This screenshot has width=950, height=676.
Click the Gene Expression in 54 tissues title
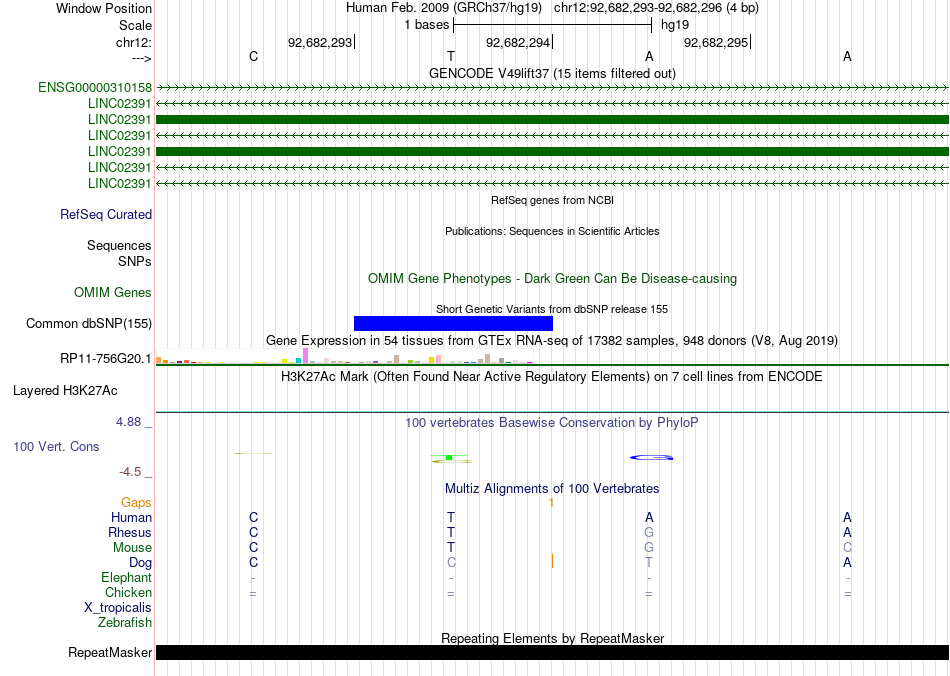click(x=552, y=340)
